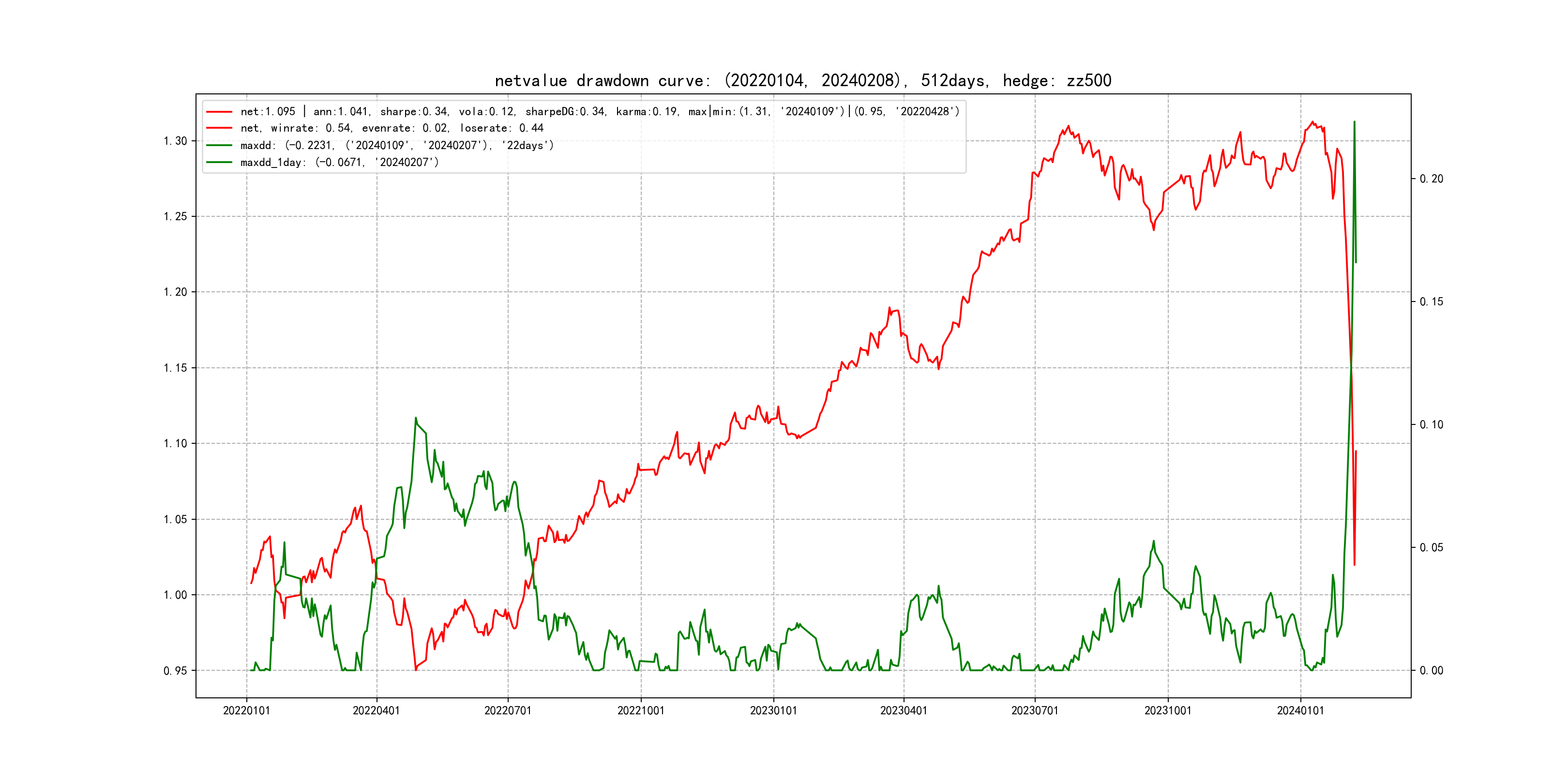Click the green swatch beside maxdd legend entry
Screen dimensions: 1568x784
[219, 146]
